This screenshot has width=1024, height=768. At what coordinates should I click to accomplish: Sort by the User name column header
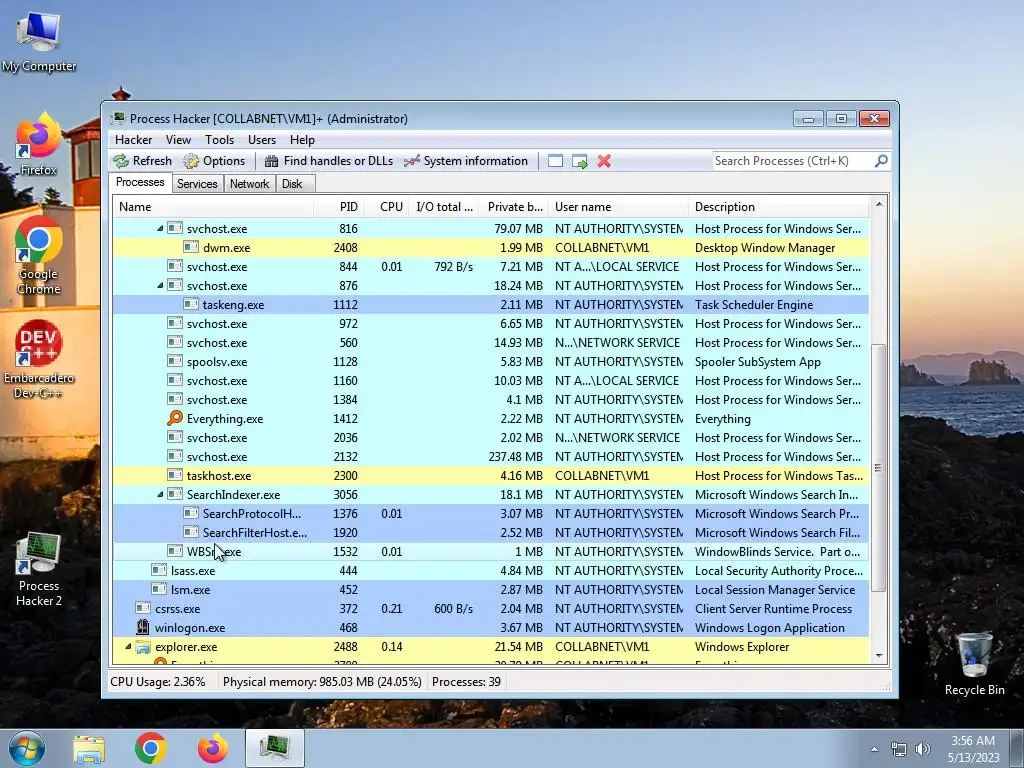pos(618,207)
